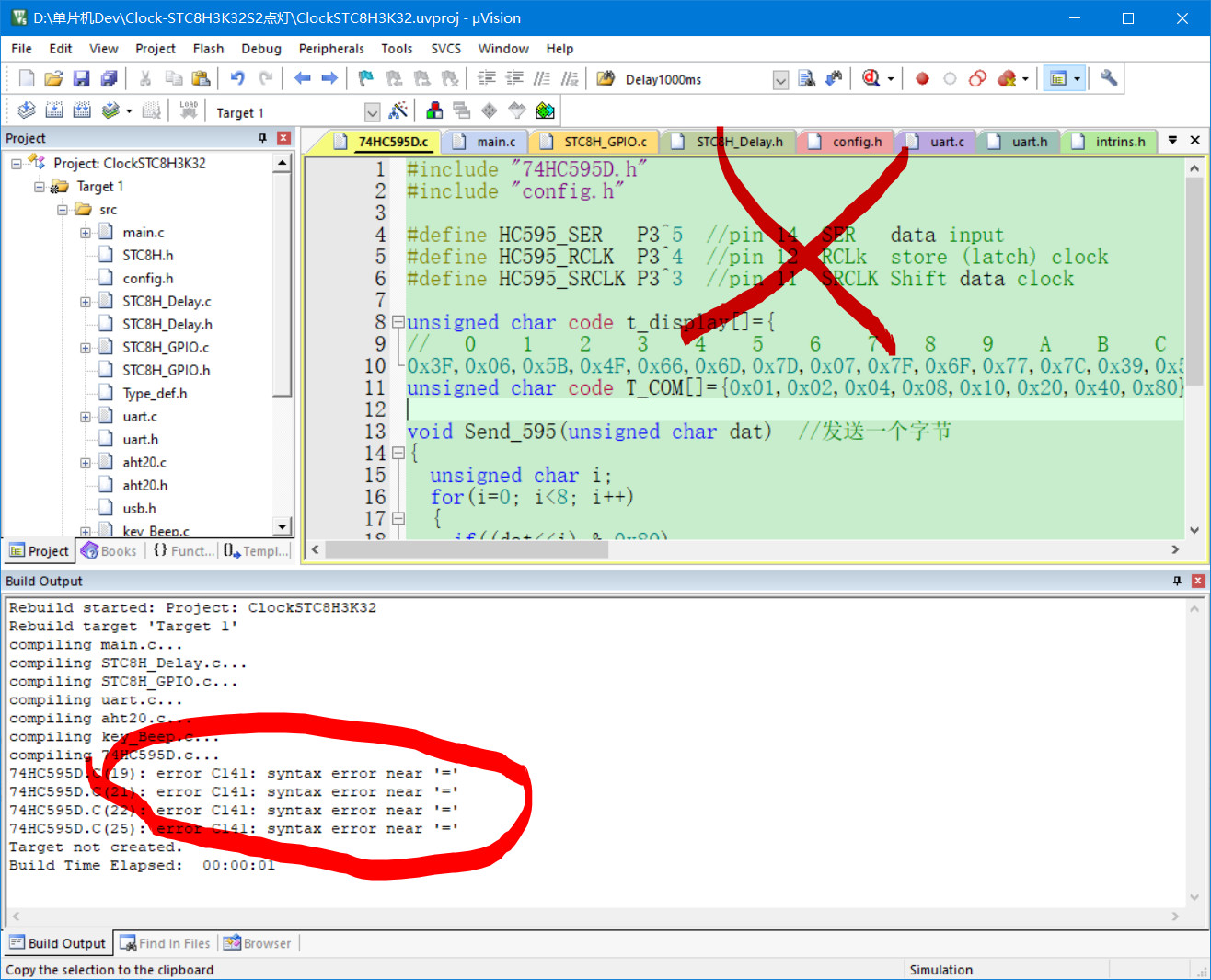Expand the aht20.c tree node
1211x980 pixels.
[86, 463]
